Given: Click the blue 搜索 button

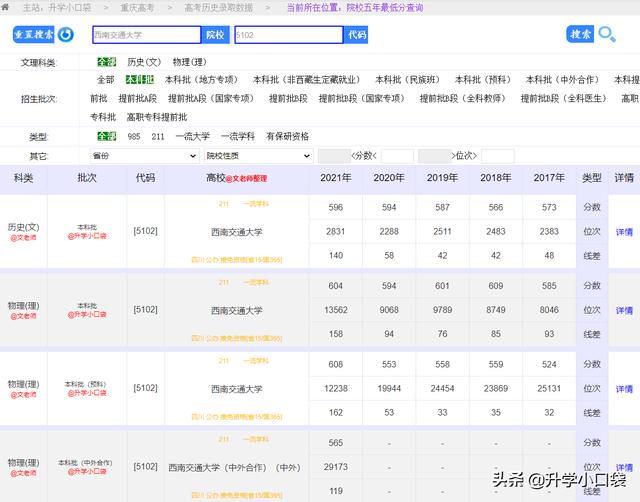Looking at the screenshot, I should point(580,34).
